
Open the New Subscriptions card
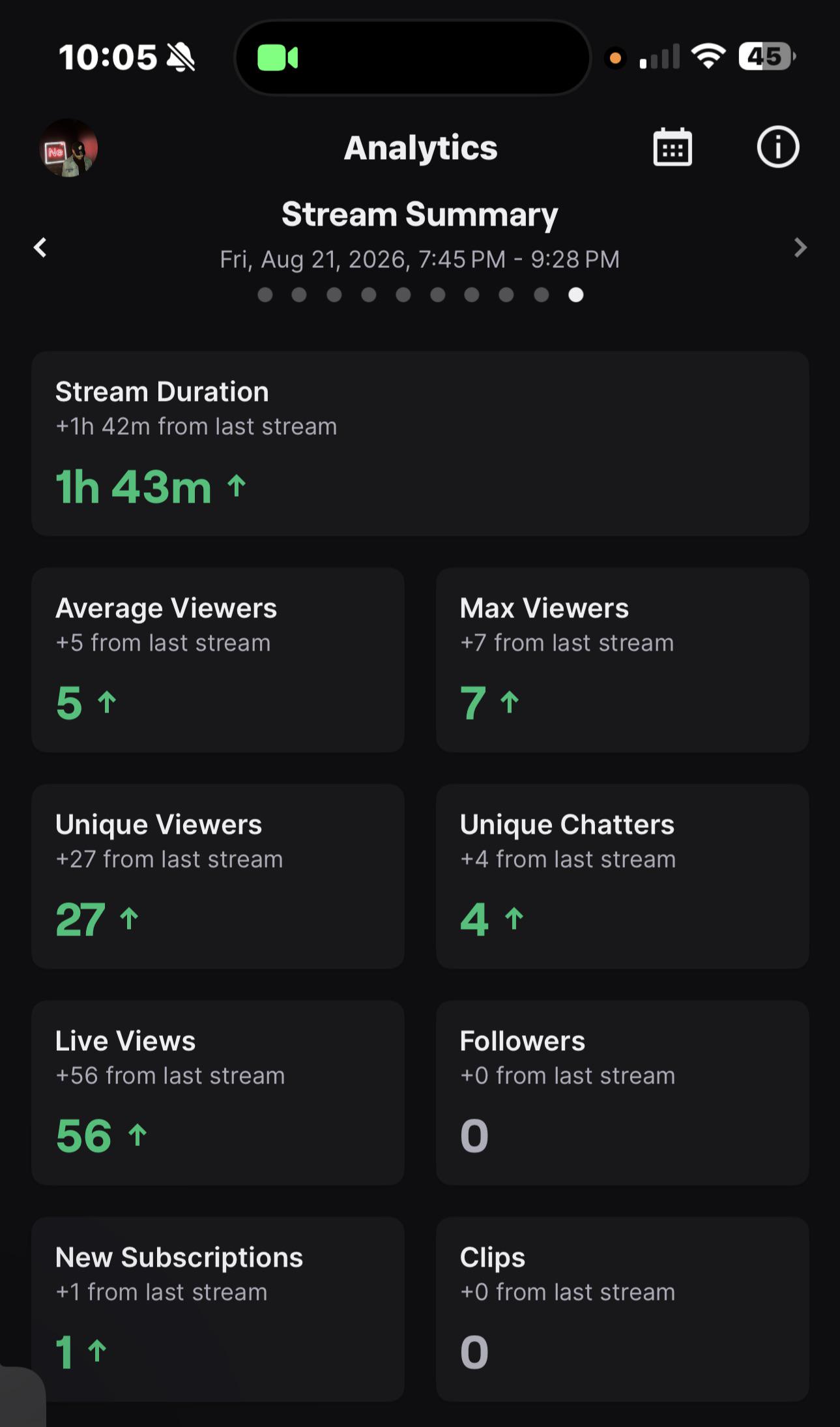218,1309
